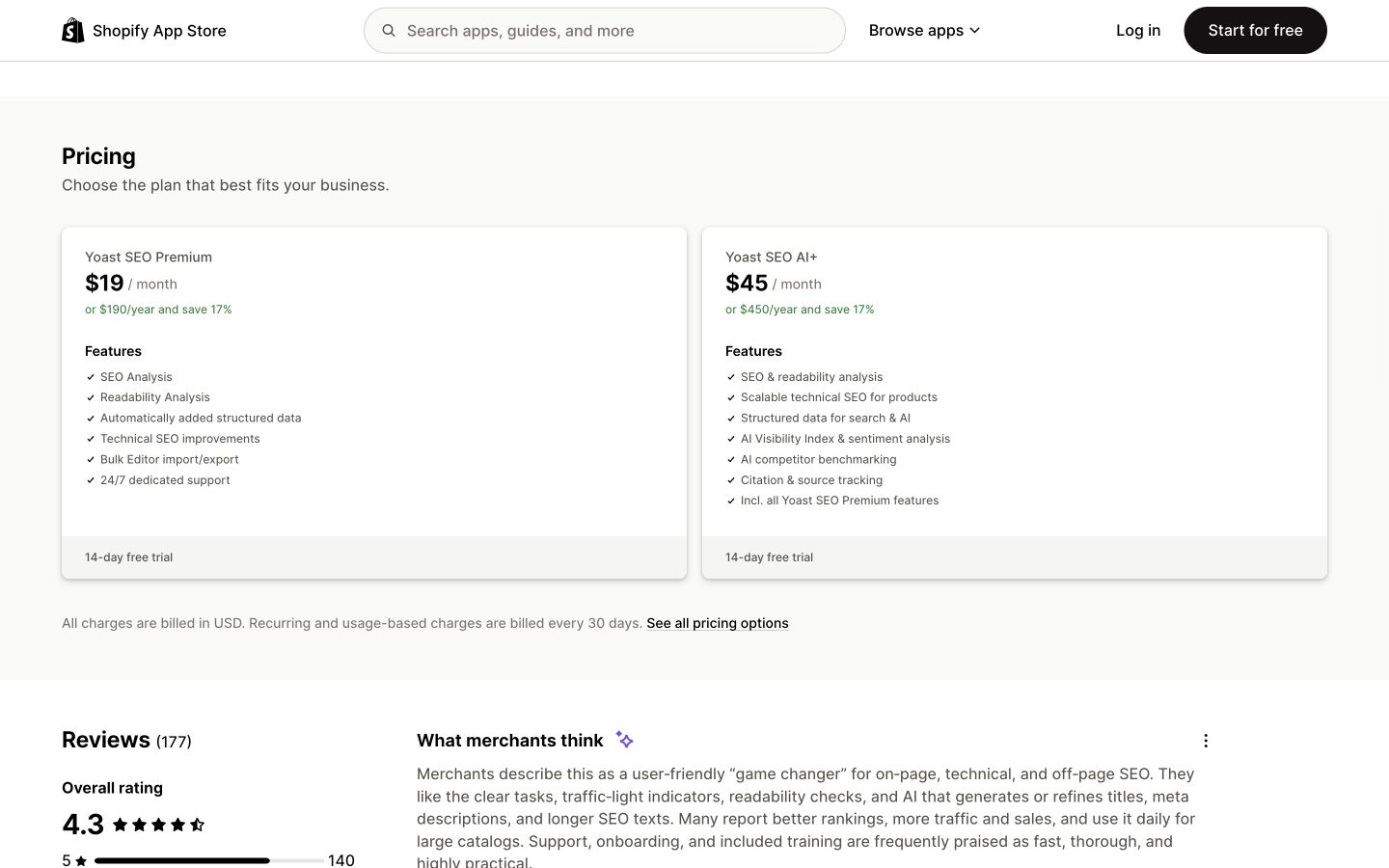Expand the Browse apps dropdown
1389x868 pixels.
coord(924,31)
